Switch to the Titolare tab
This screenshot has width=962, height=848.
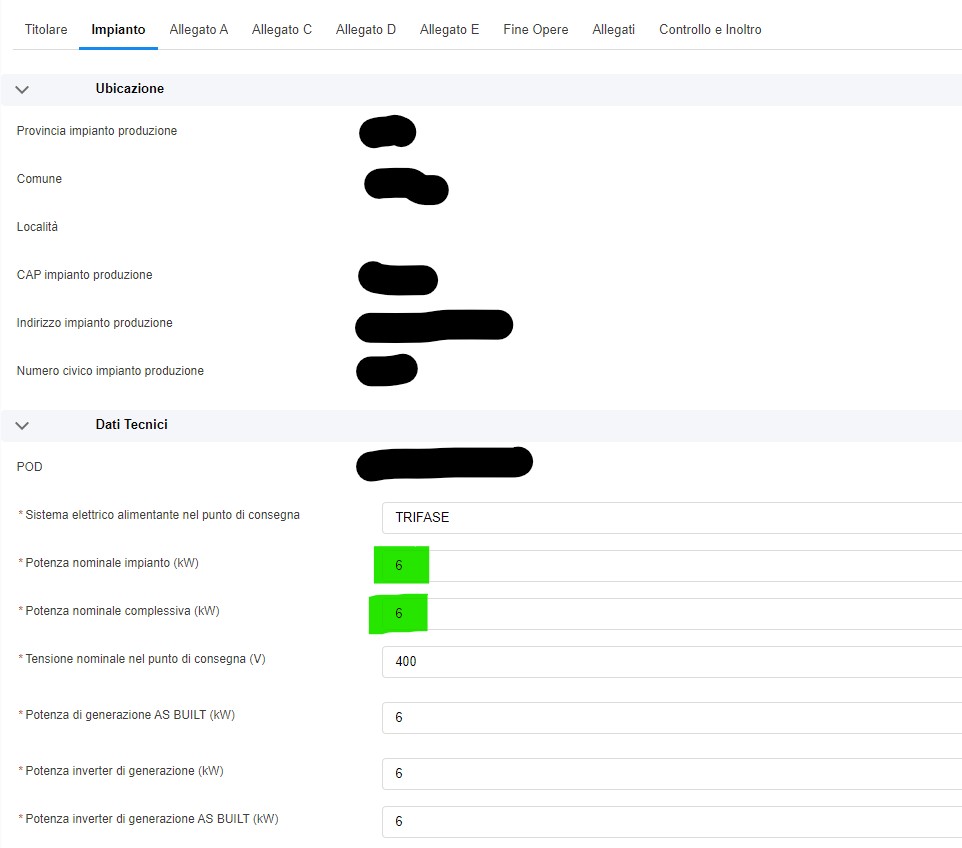46,30
